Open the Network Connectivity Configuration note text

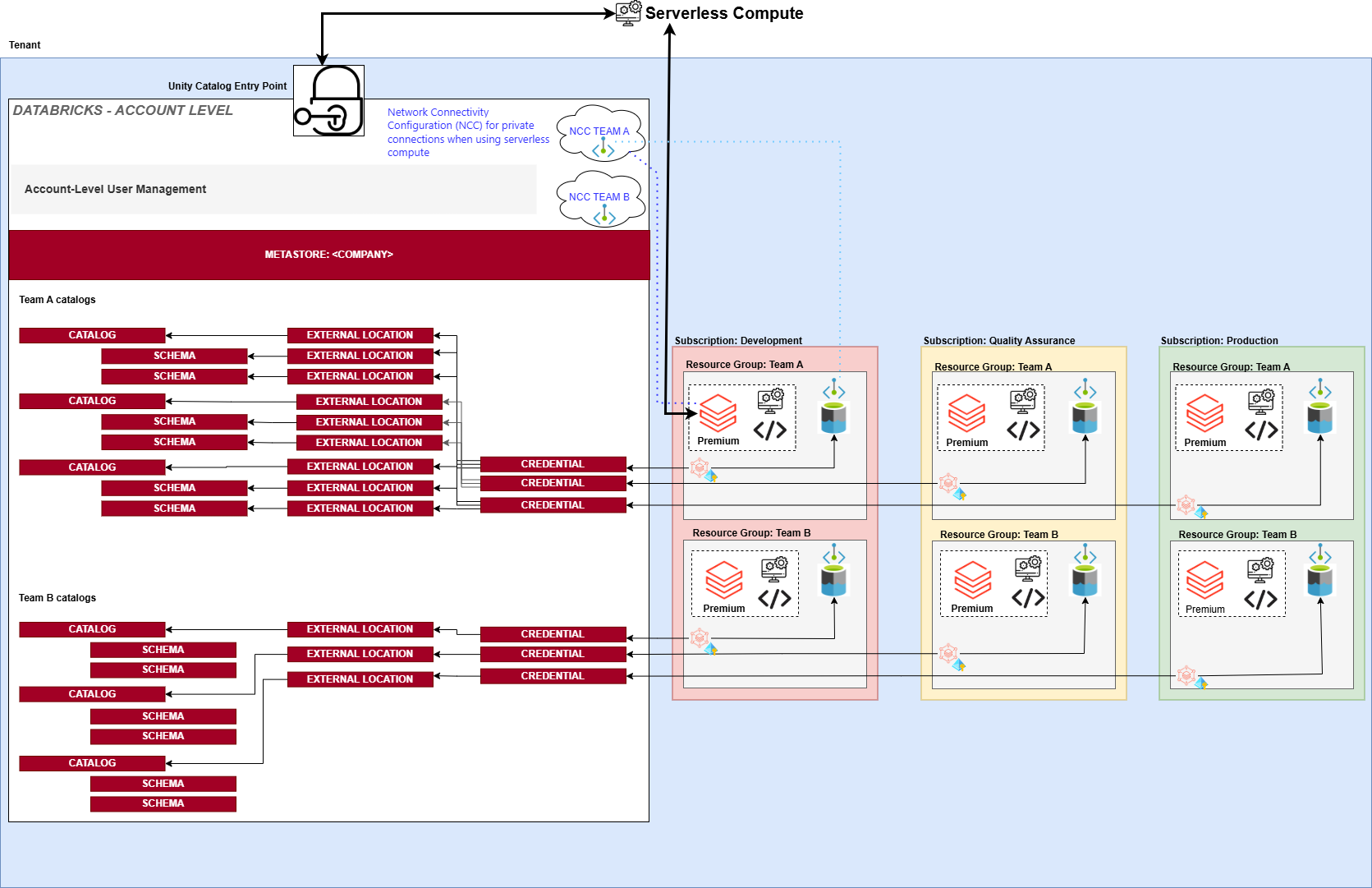click(x=468, y=132)
